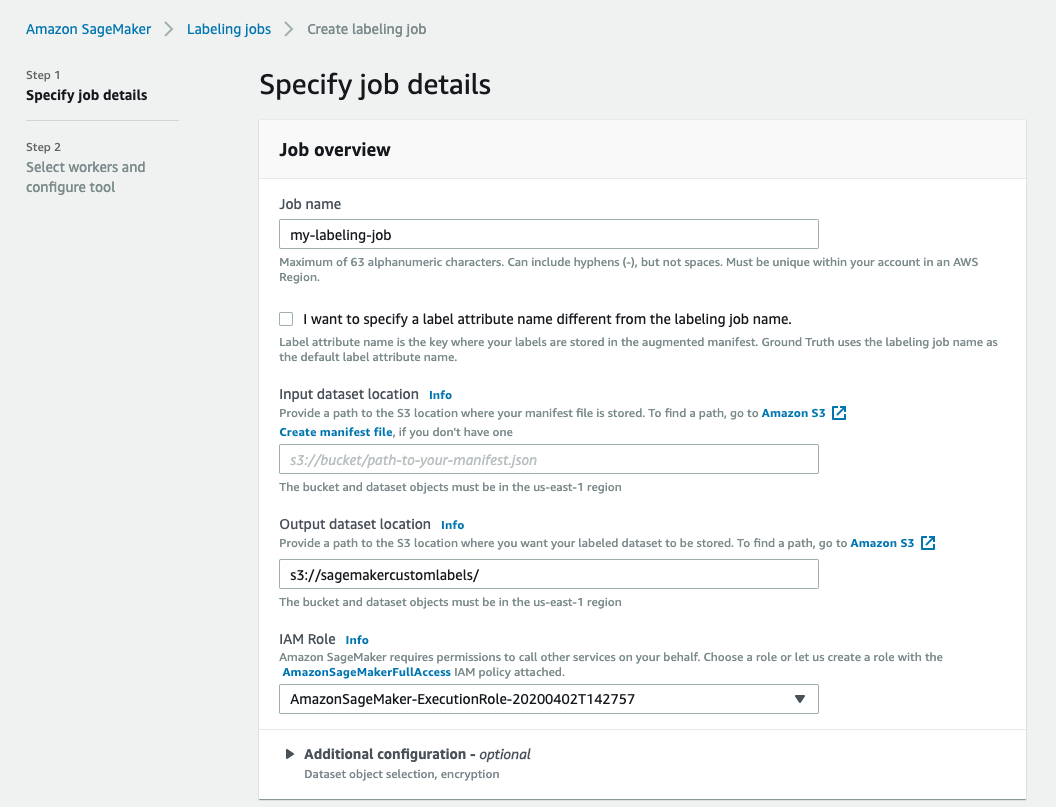
Task: Open the IAM Role dropdown
Action: [548, 699]
